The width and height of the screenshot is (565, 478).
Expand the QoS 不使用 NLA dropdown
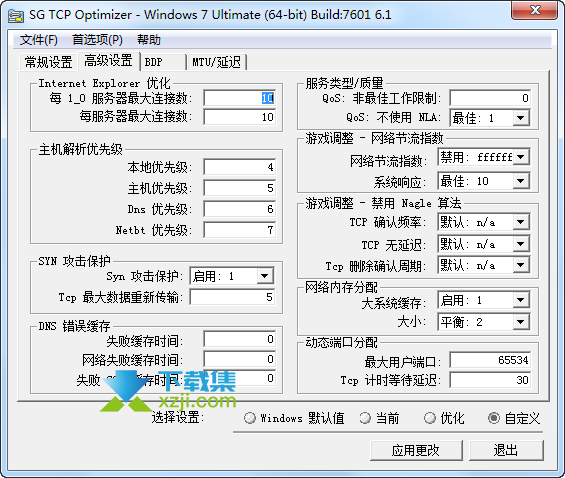click(x=521, y=118)
